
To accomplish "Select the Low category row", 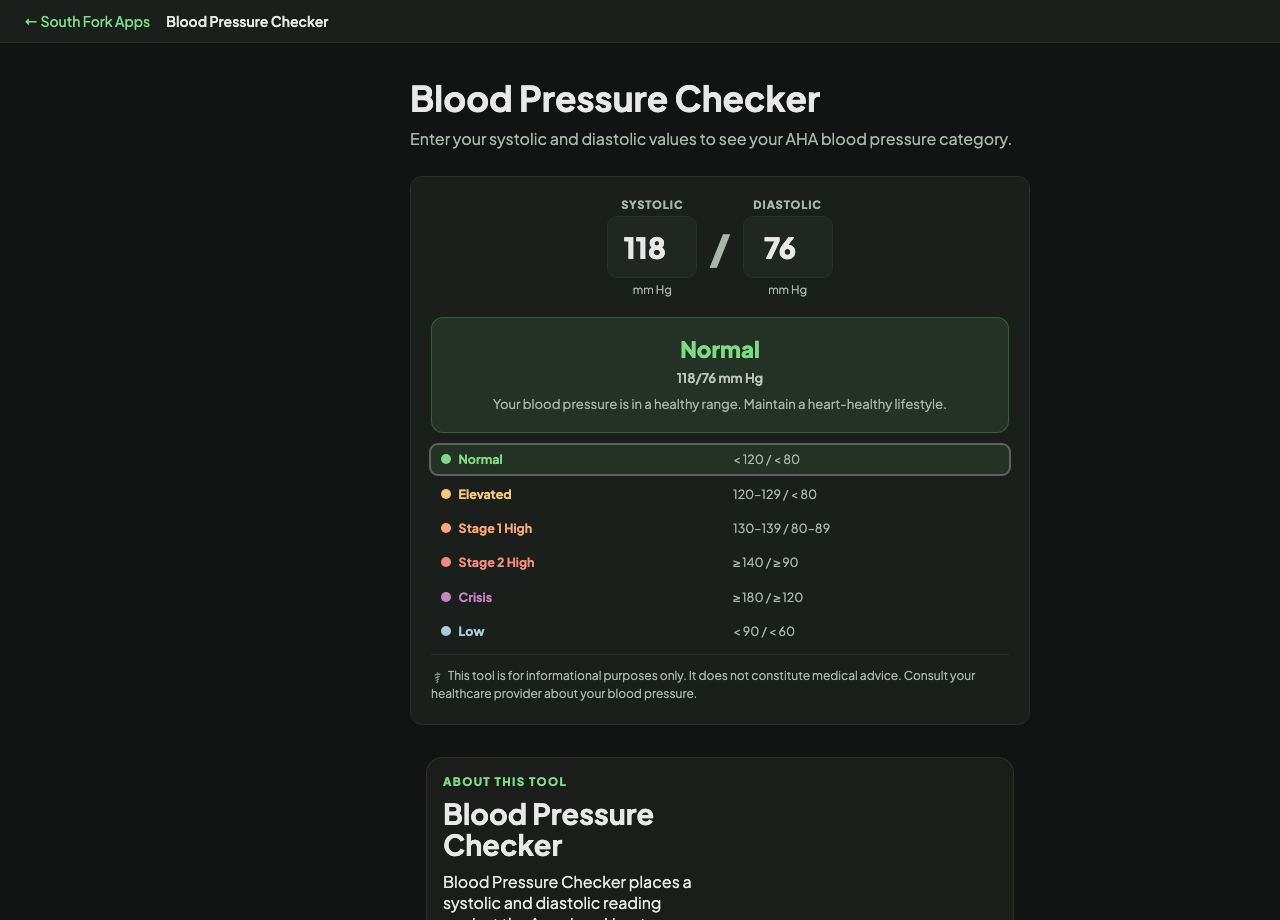I will 720,631.
